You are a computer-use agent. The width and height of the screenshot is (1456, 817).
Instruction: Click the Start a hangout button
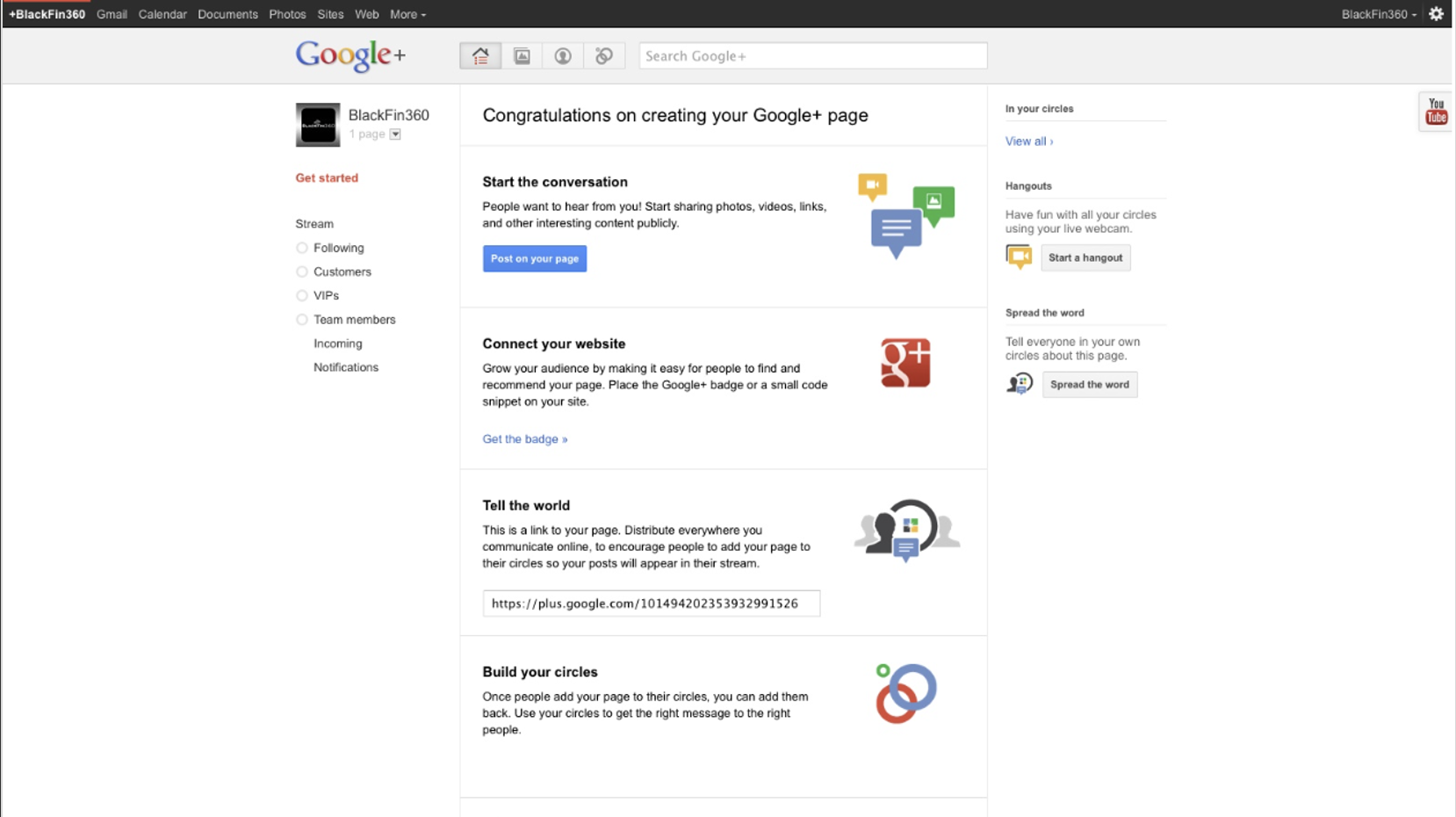point(1085,257)
